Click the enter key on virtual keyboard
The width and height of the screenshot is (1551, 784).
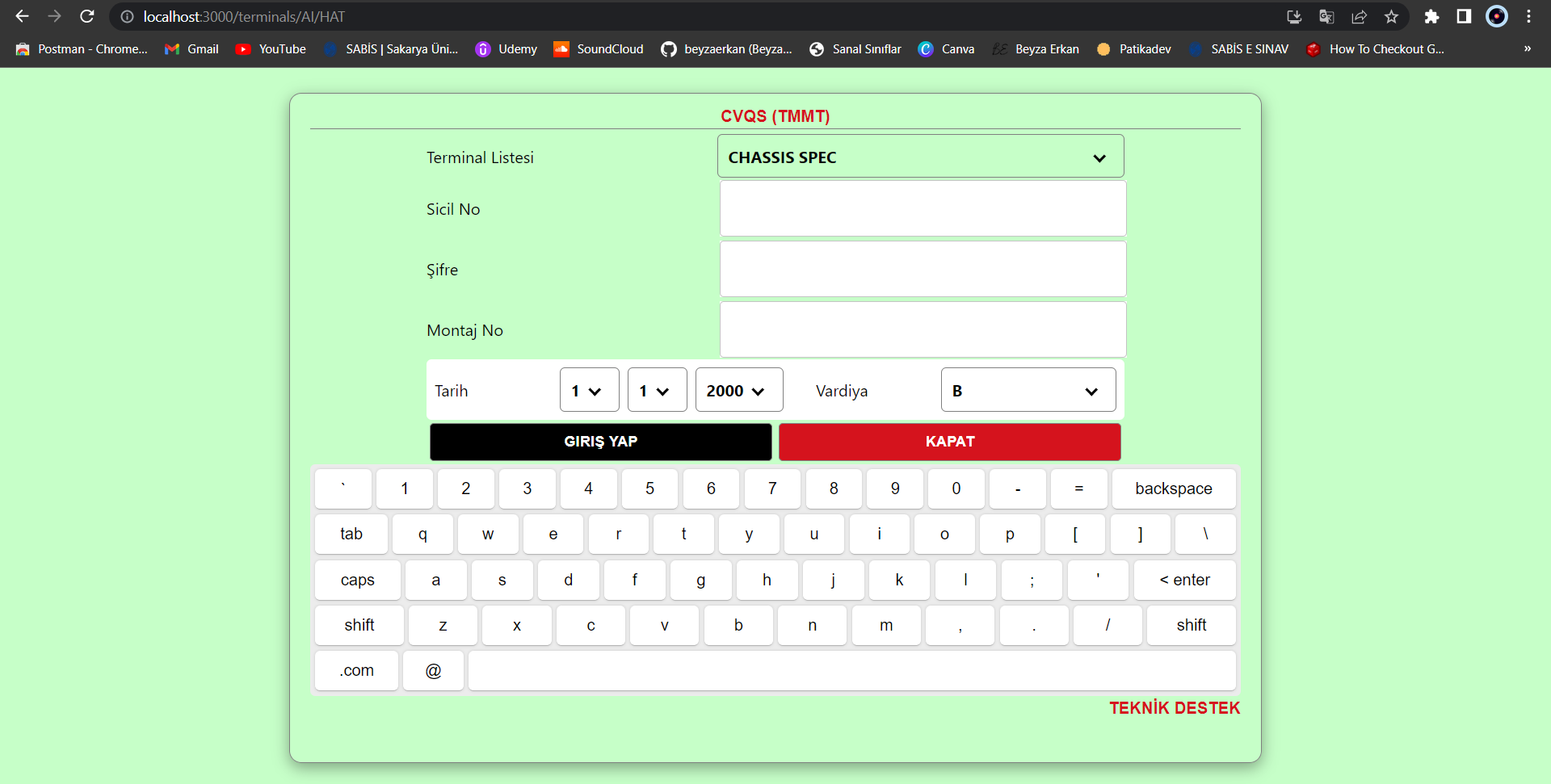click(1185, 580)
